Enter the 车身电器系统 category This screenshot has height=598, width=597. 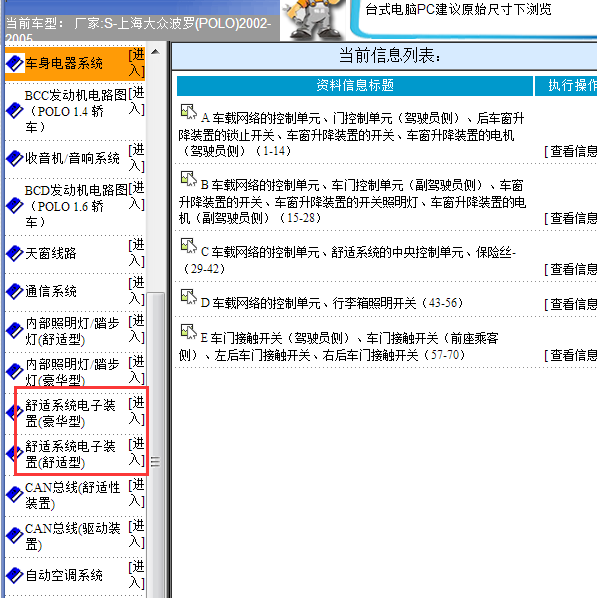click(x=136, y=63)
